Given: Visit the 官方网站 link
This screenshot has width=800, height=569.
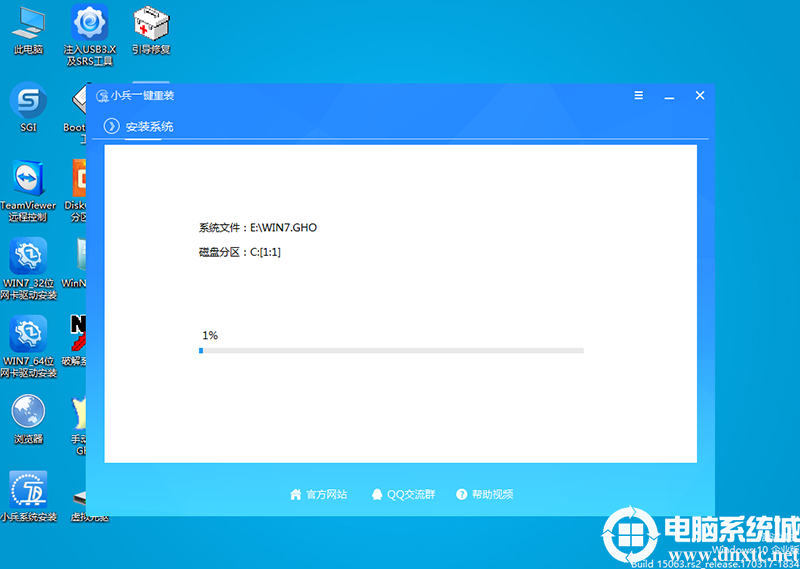Looking at the screenshot, I should pos(318,494).
